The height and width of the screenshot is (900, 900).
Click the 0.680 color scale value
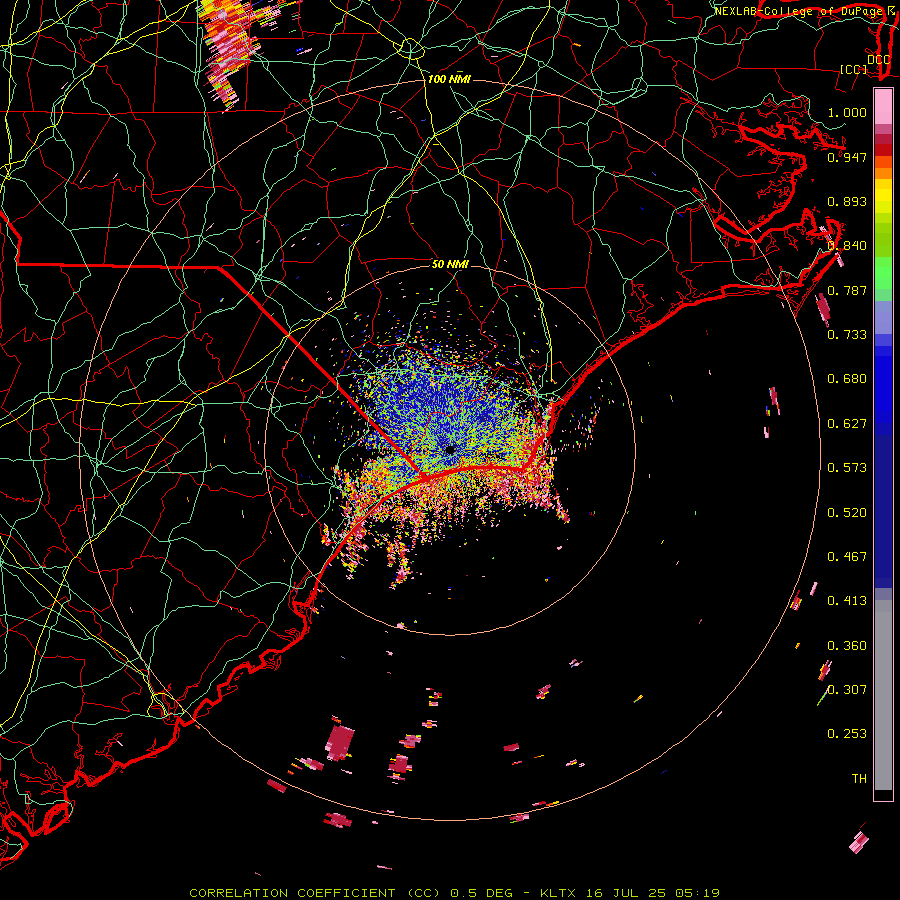(847, 379)
